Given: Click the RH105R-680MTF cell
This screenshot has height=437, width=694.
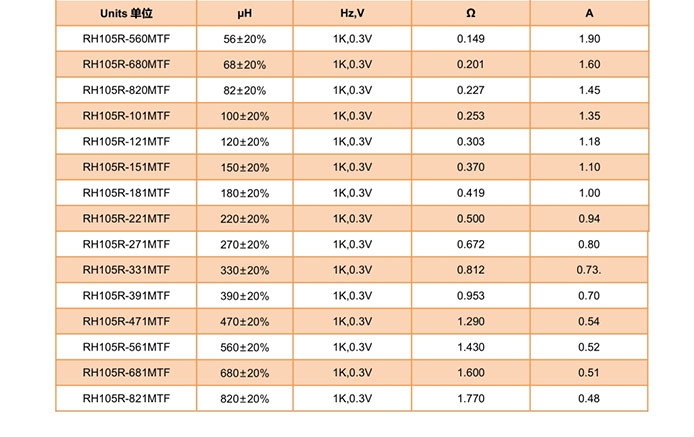Looking at the screenshot, I should [126, 65].
